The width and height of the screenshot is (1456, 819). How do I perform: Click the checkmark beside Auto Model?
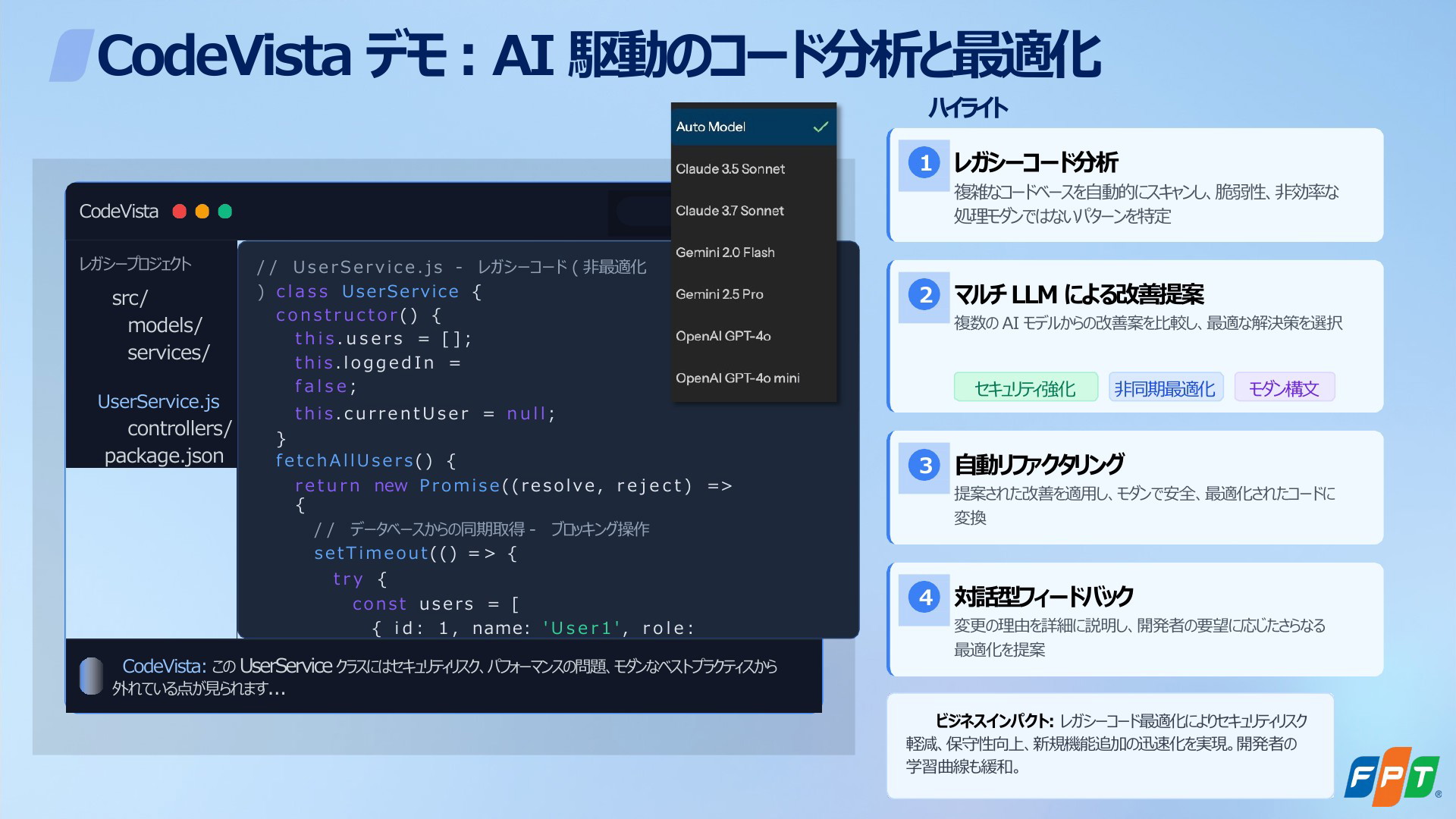pyautogui.click(x=821, y=127)
